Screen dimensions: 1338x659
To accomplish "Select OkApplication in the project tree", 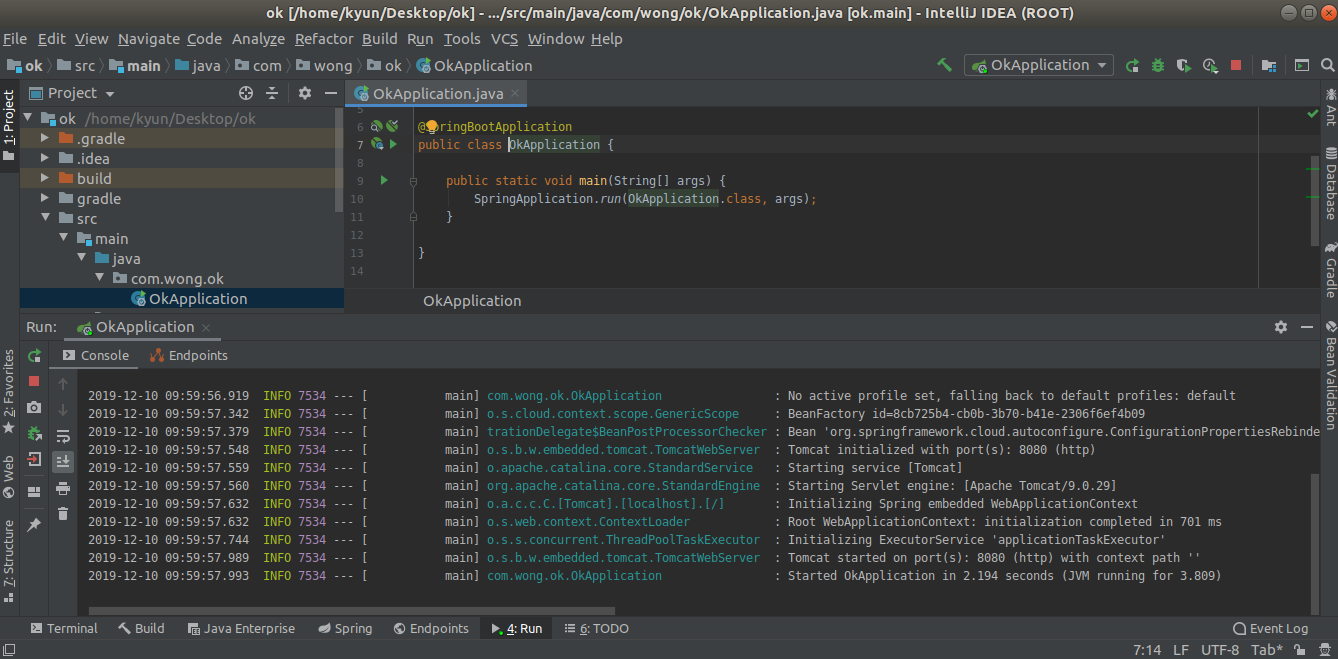I will [182, 299].
